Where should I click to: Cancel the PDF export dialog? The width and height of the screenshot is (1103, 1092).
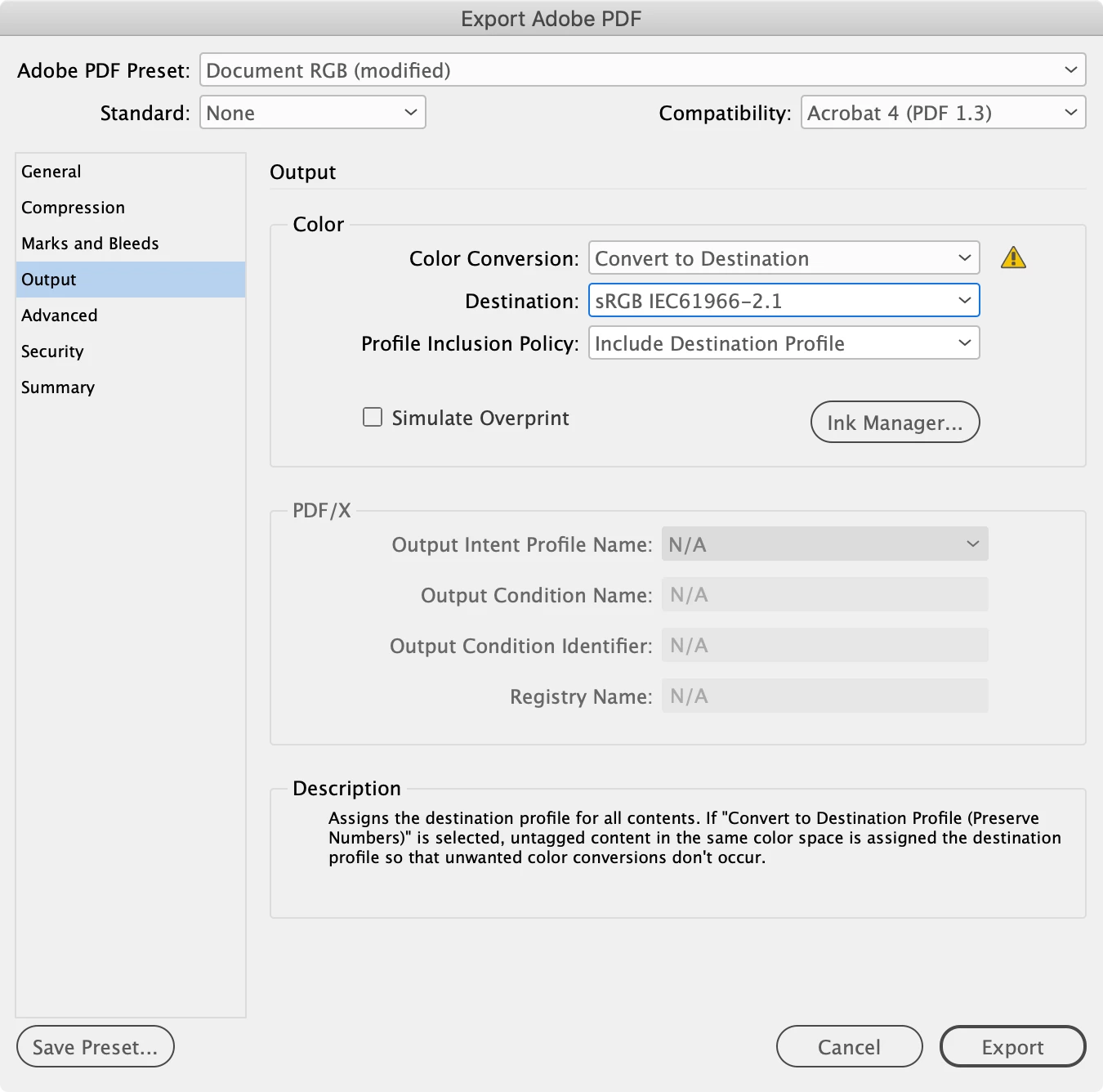point(850,1047)
